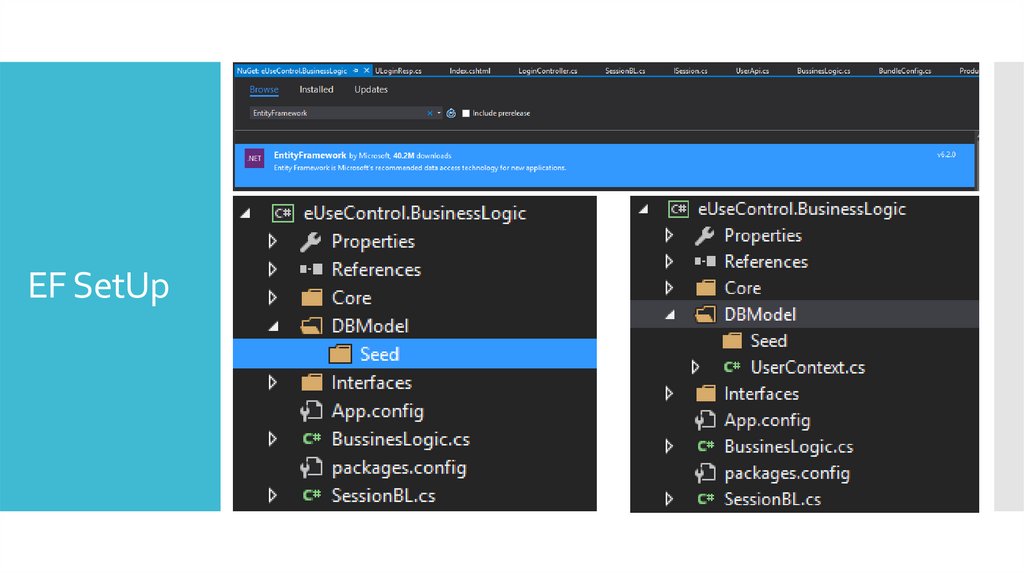The image size is (1024, 574).
Task: Click the References icon in right tree
Action: (x=705, y=261)
